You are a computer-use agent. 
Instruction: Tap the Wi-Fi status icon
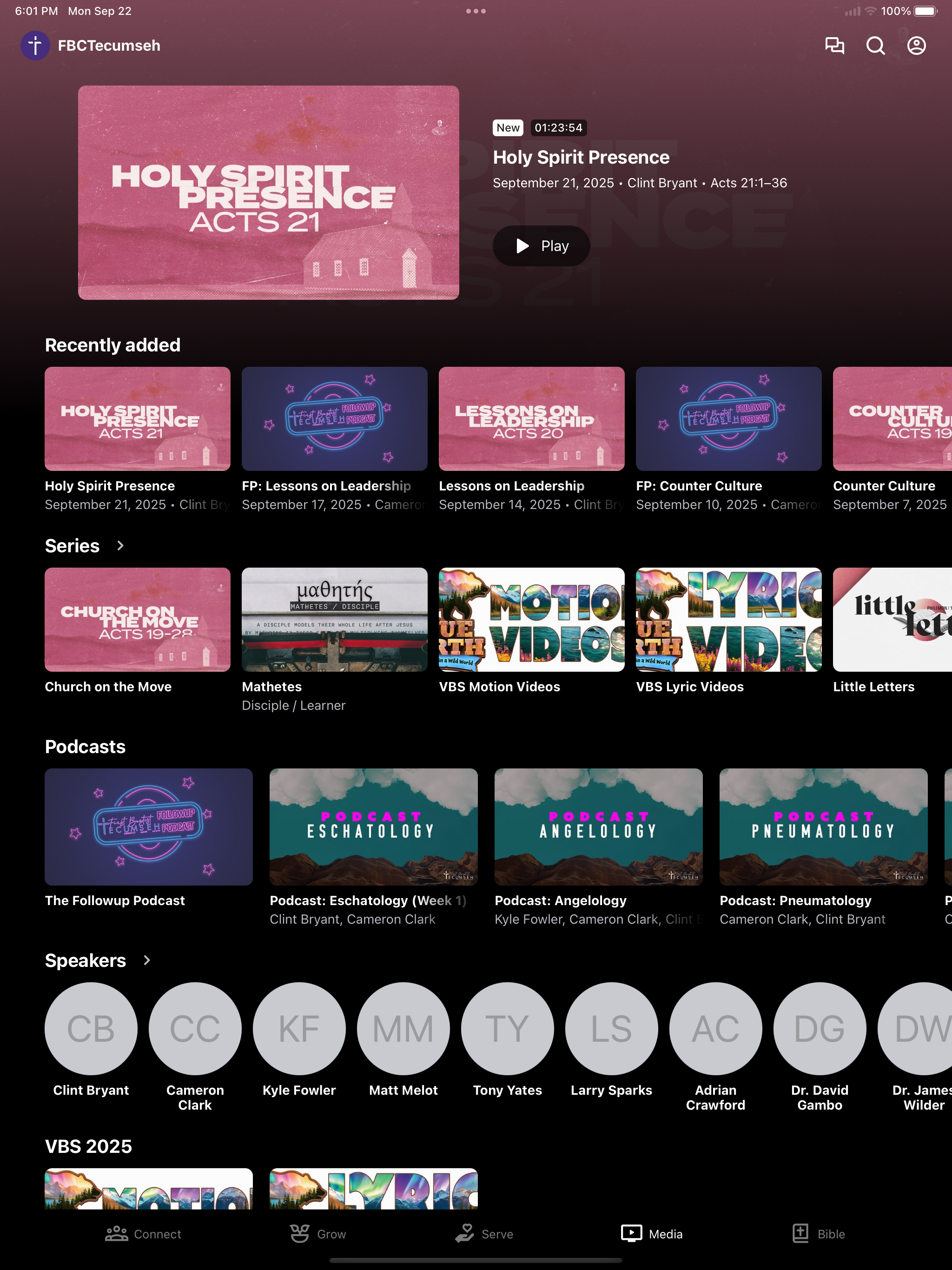871,11
